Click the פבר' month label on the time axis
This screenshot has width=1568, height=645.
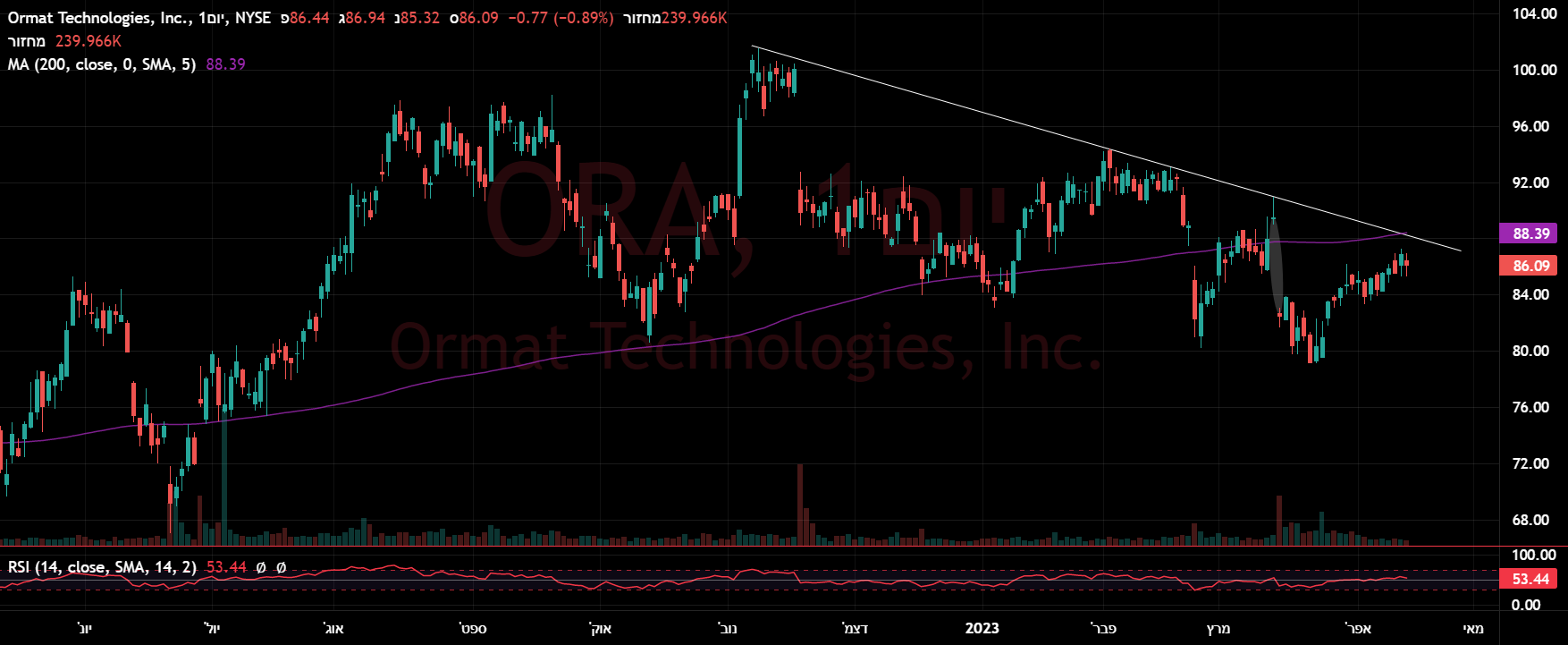click(1105, 628)
